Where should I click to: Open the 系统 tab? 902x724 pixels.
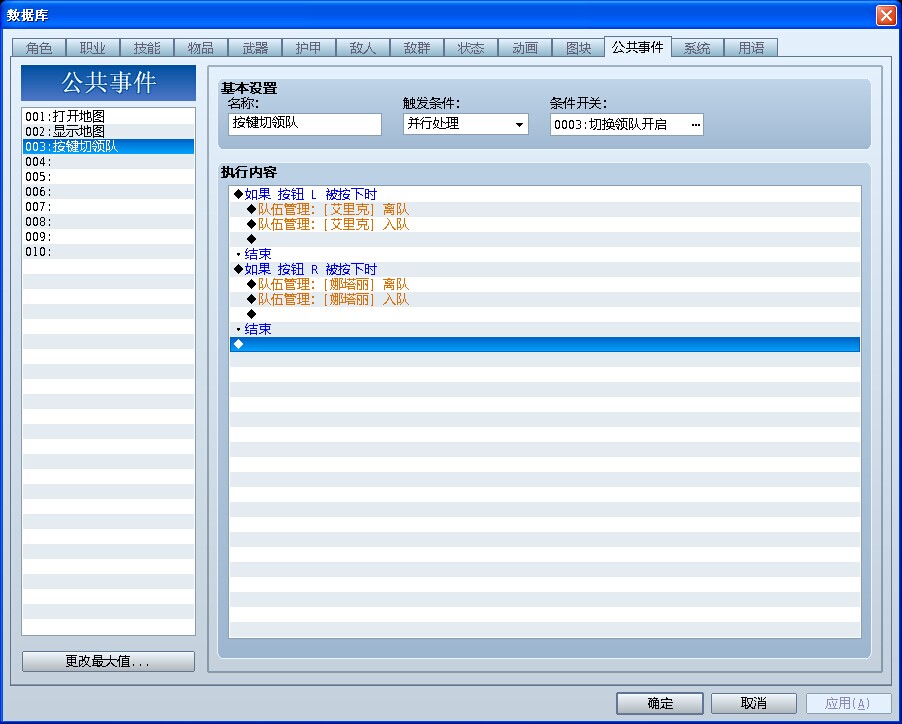pos(697,47)
